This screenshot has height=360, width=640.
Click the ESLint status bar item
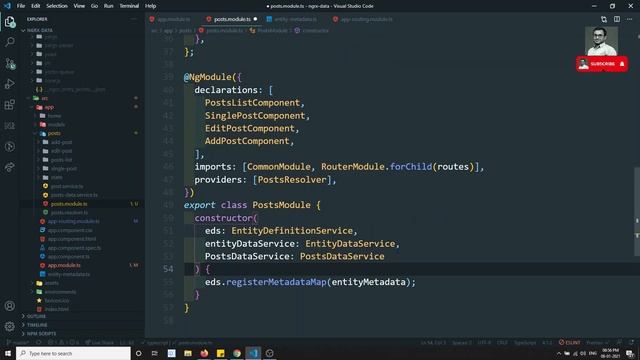click(570, 342)
